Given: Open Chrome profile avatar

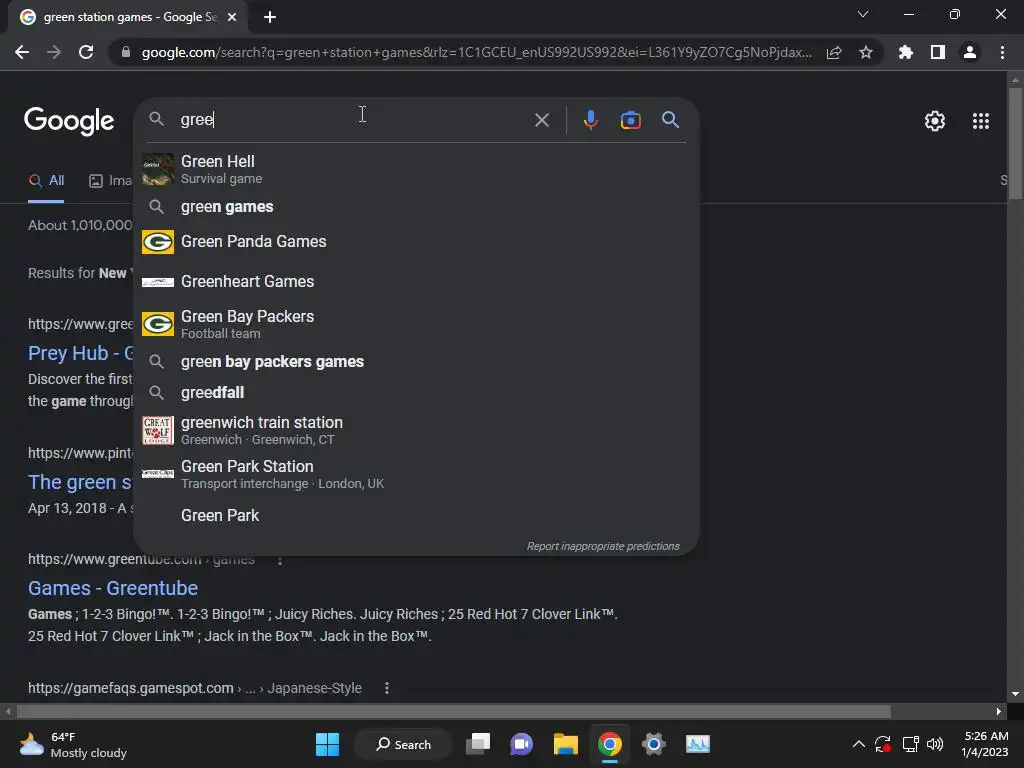Looking at the screenshot, I should pos(970,52).
